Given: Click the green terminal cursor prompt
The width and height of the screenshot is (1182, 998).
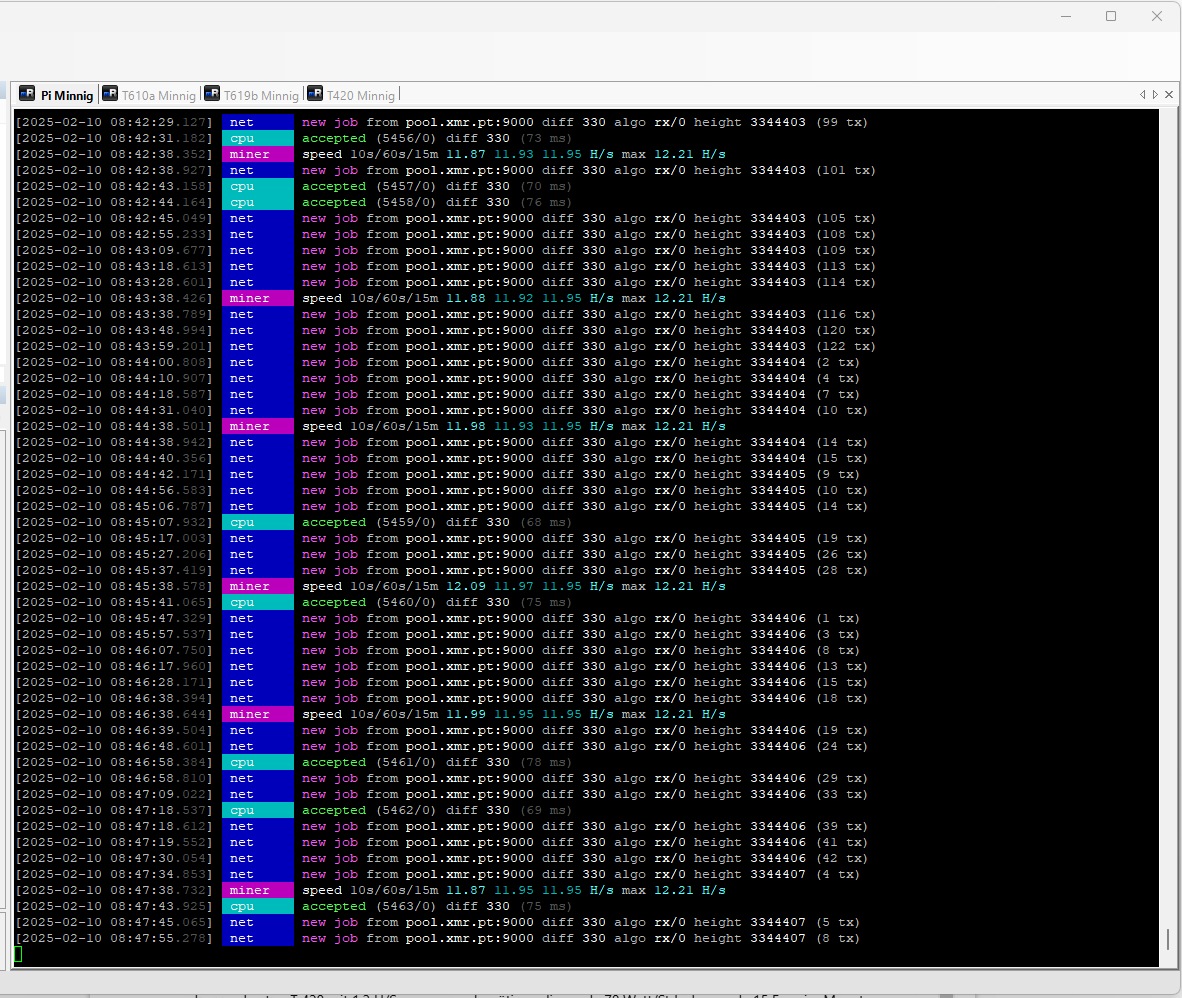Looking at the screenshot, I should [18, 954].
